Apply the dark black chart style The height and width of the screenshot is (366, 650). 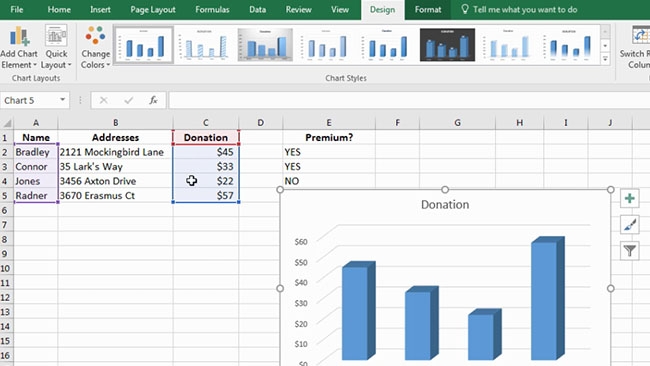point(447,45)
